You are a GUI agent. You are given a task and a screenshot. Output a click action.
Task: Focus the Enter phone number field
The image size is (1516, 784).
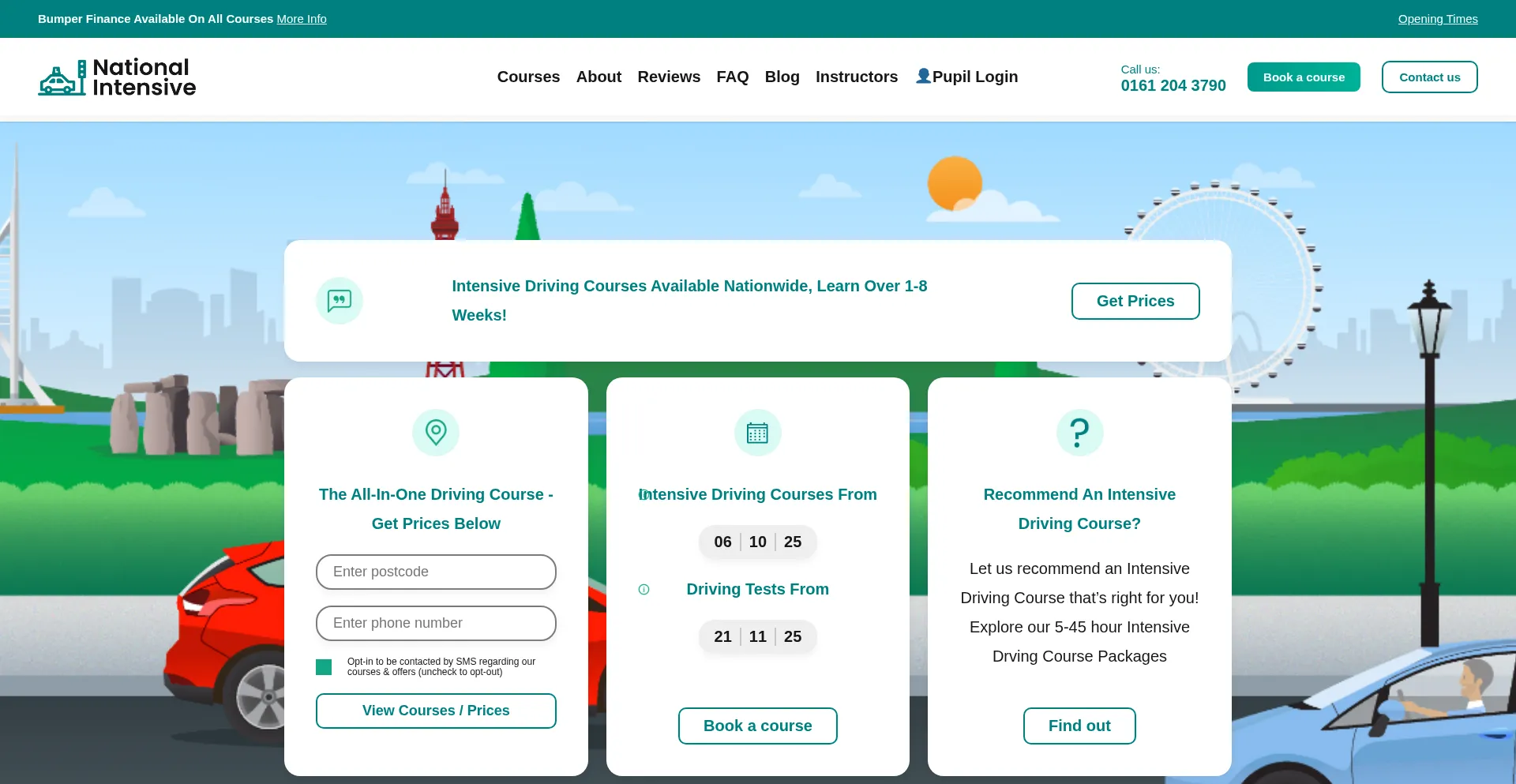pos(436,623)
